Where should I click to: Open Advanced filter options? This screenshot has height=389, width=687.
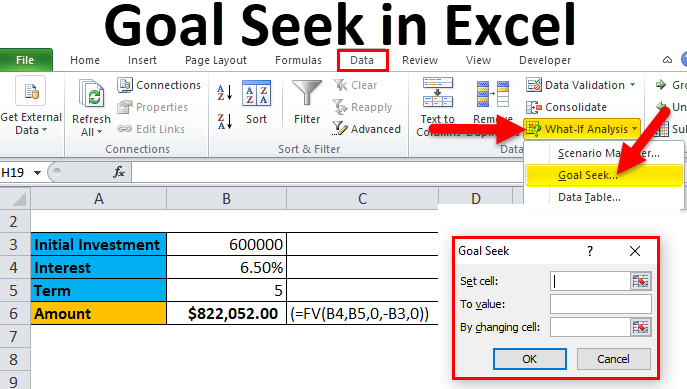point(367,129)
